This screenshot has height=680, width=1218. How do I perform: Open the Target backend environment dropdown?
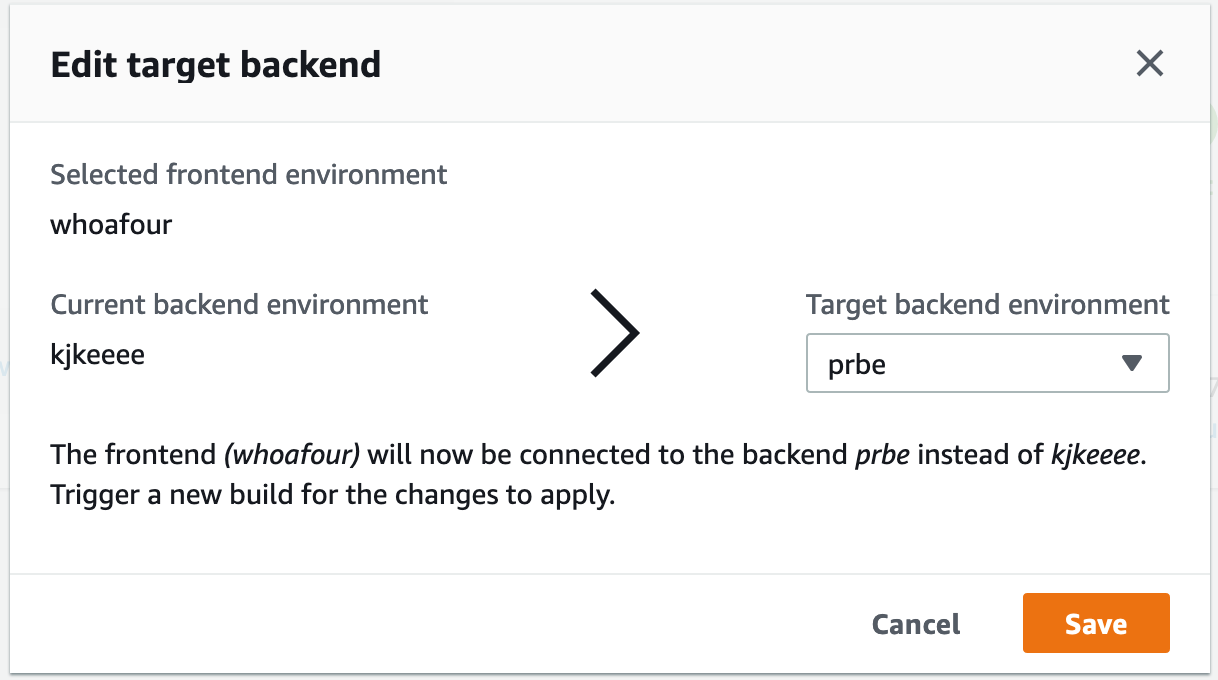coord(987,363)
